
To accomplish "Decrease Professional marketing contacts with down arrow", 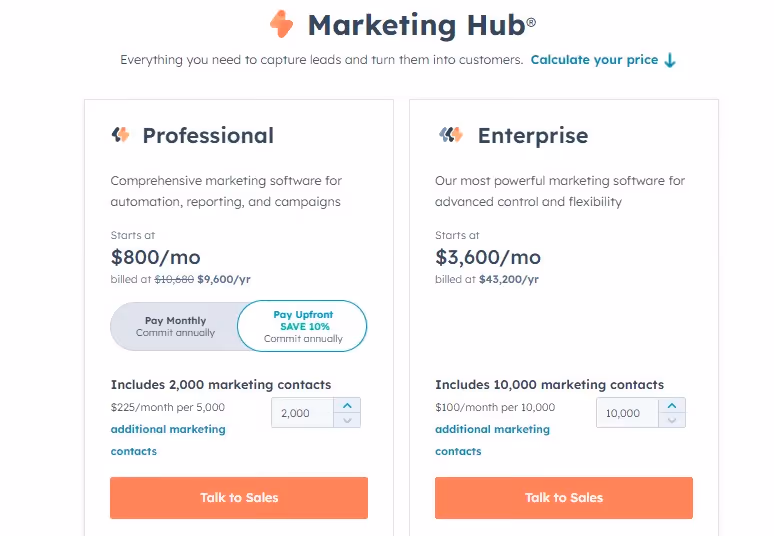I will (347, 420).
